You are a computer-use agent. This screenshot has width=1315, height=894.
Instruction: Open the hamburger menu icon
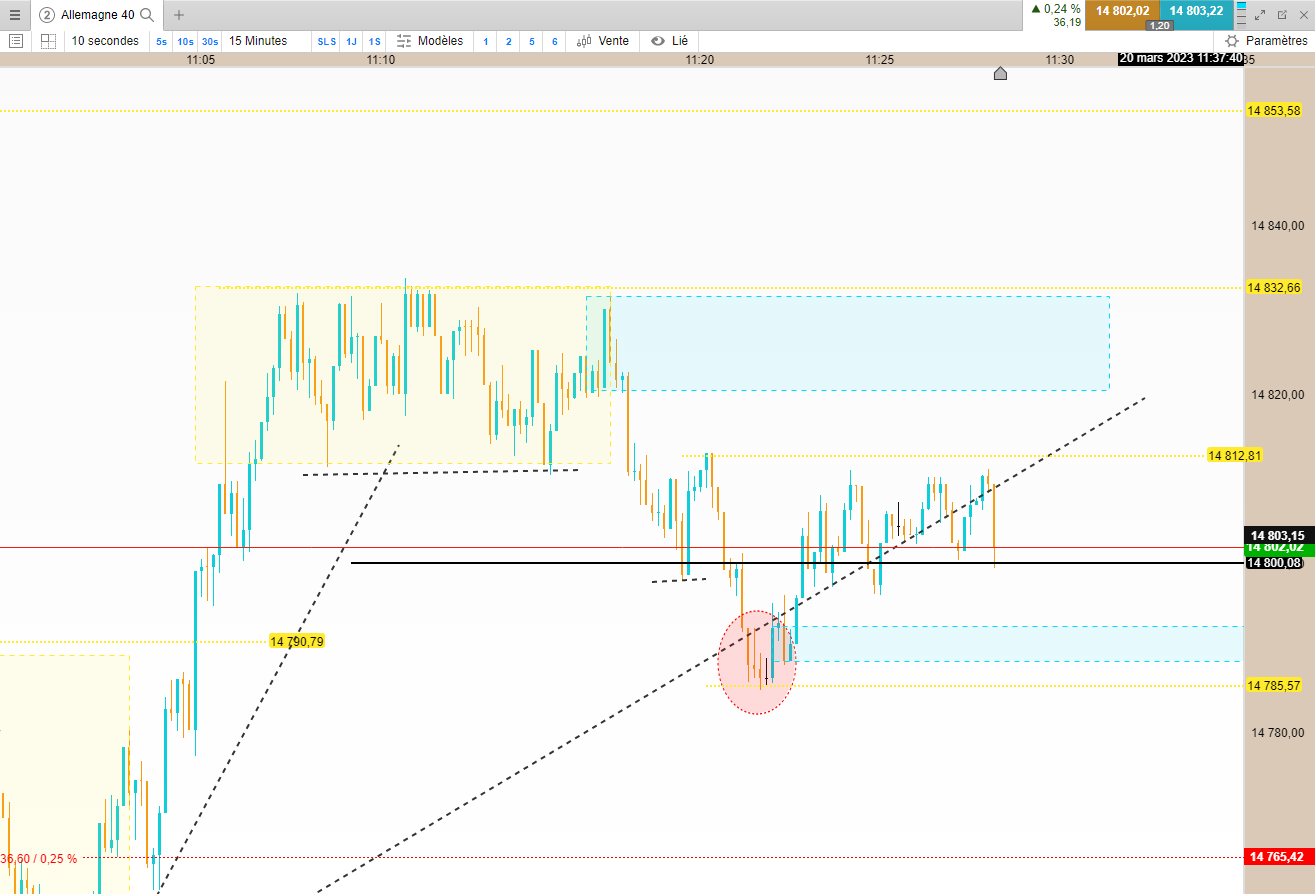pyautogui.click(x=14, y=15)
